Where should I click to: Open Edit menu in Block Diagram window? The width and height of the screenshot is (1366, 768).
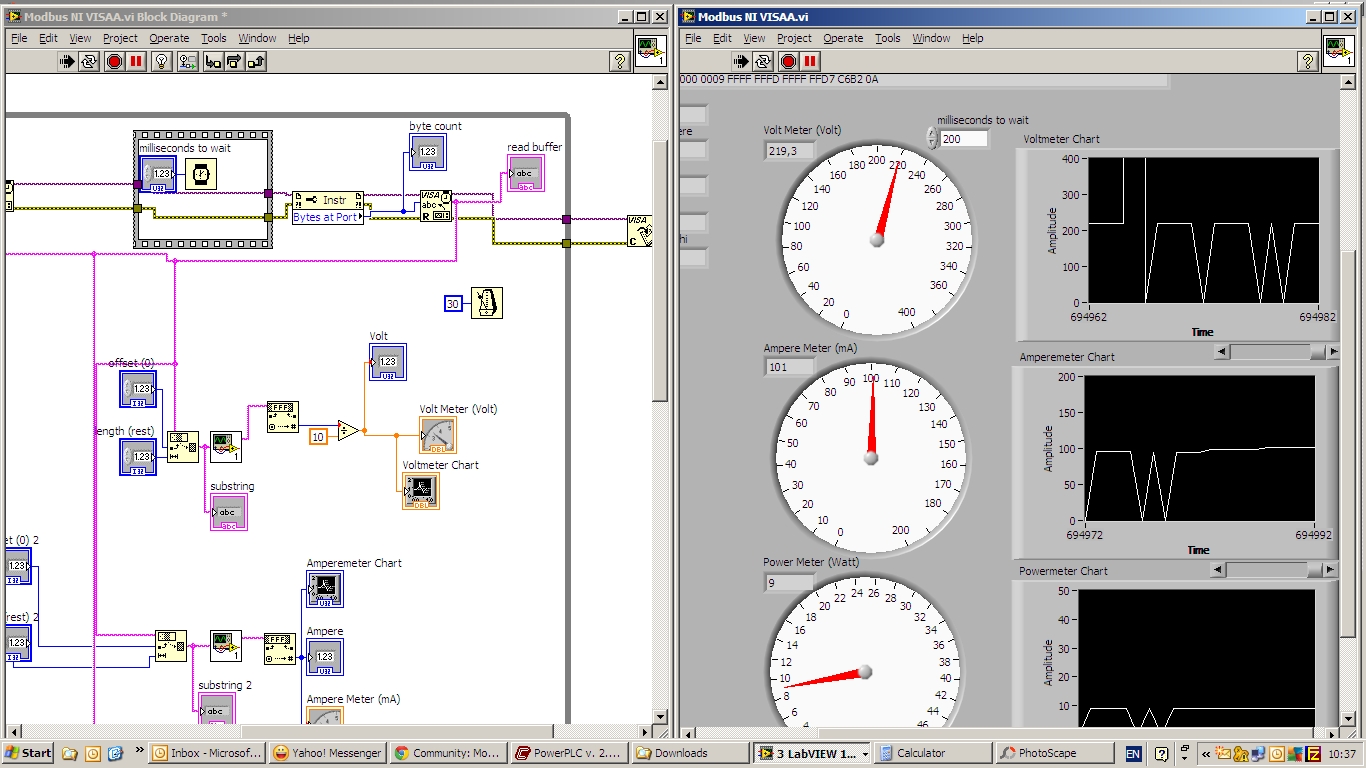48,38
